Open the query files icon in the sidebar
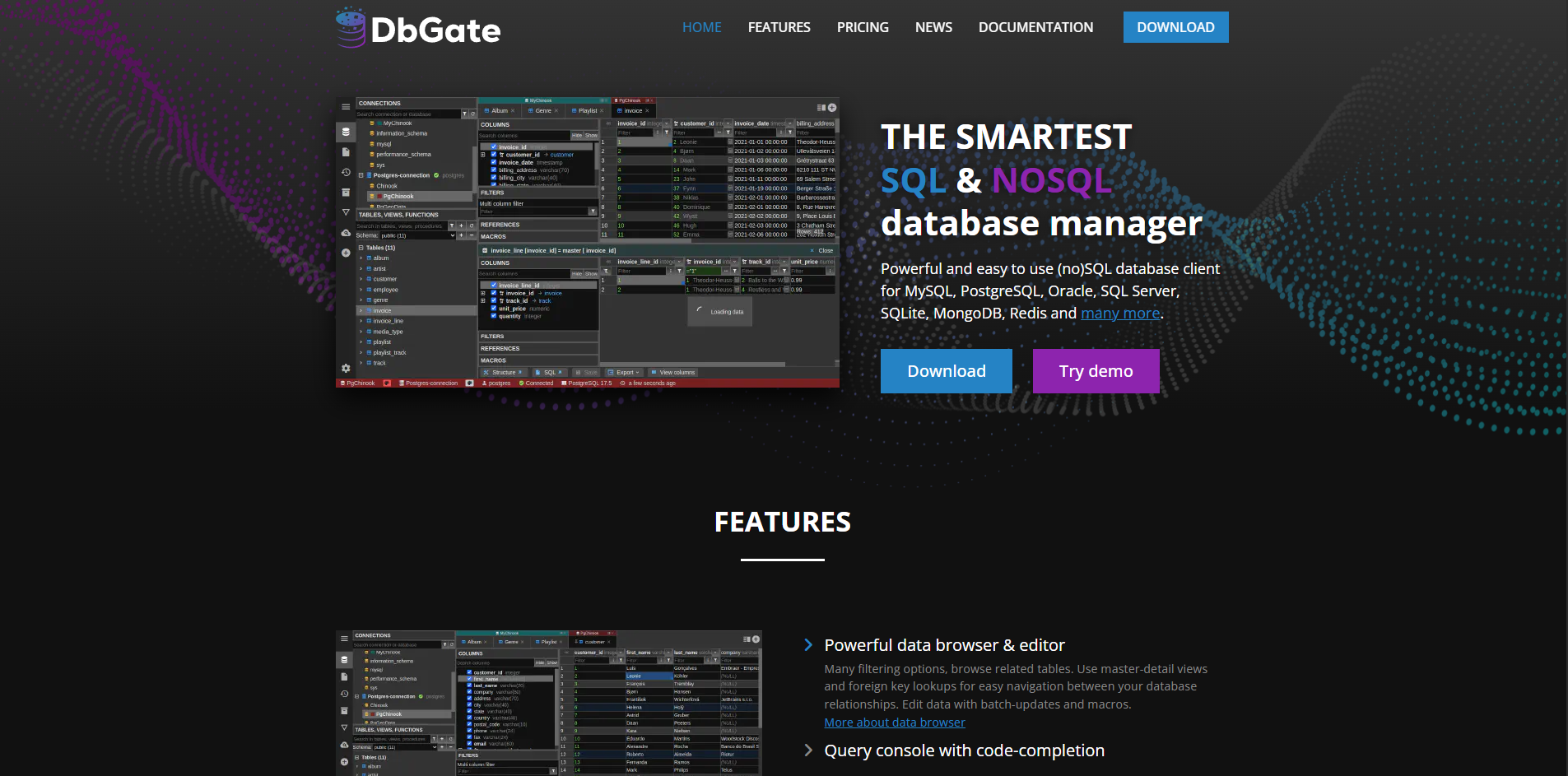Viewport: 1568px width, 776px height. pos(346,151)
